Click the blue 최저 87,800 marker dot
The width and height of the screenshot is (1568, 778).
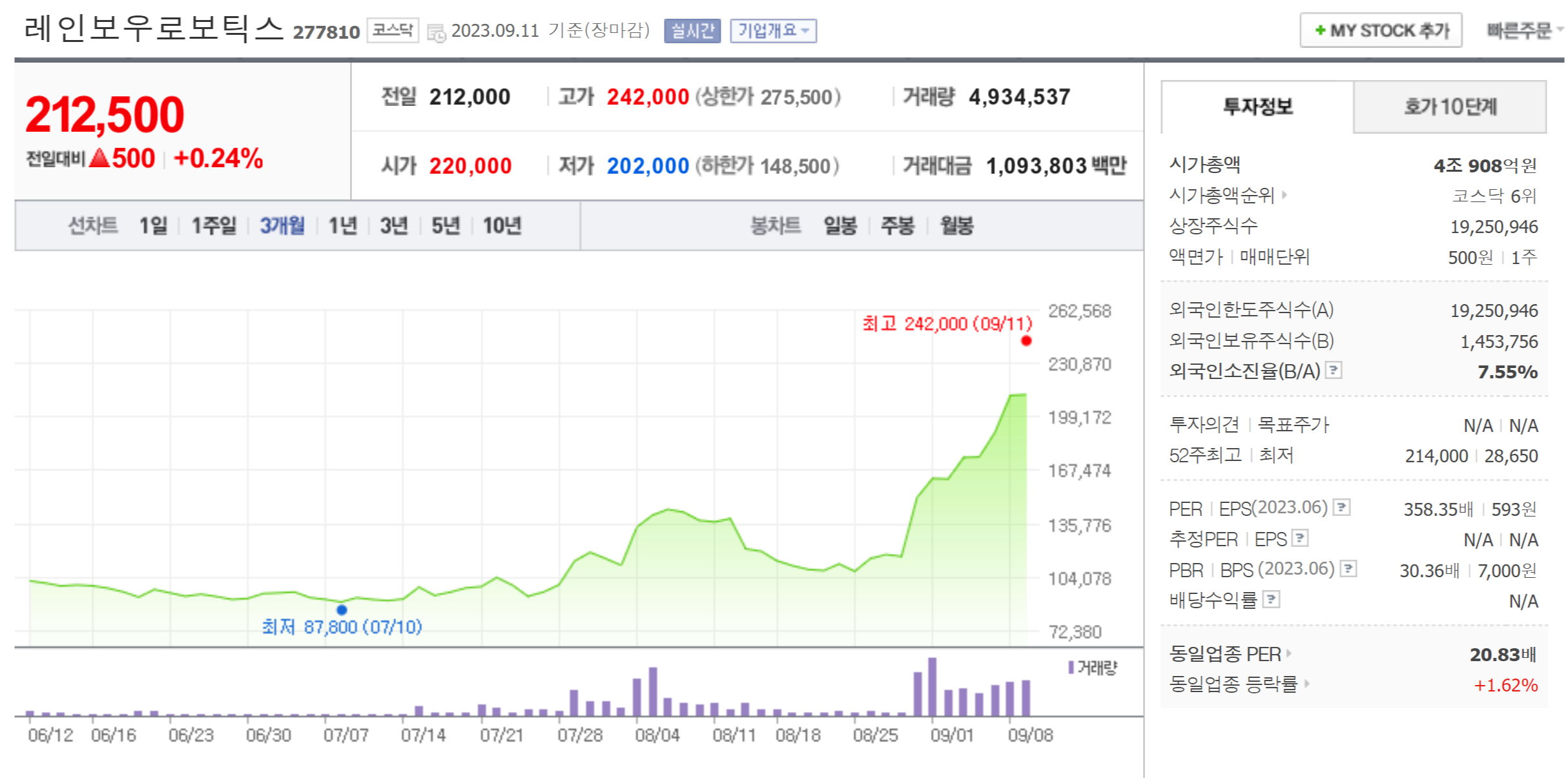point(342,609)
